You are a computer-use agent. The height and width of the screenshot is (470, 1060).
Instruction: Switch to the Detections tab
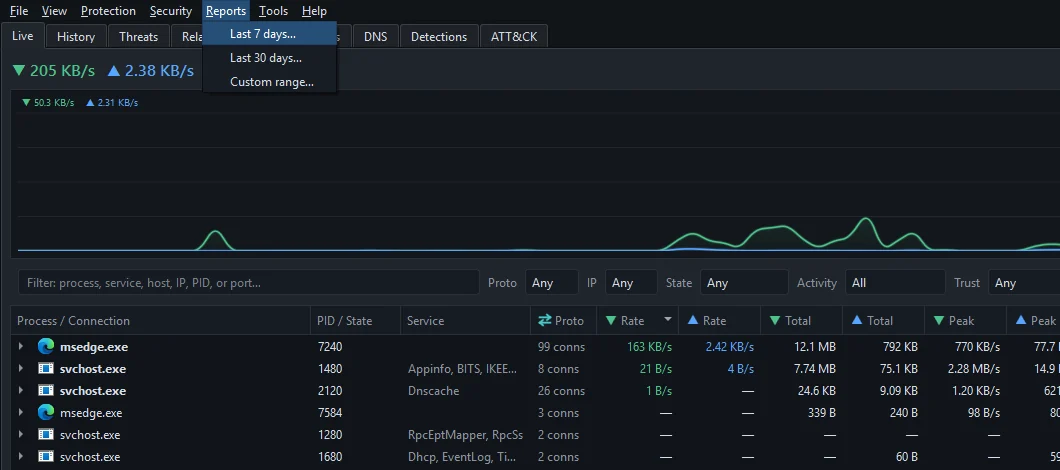click(439, 37)
